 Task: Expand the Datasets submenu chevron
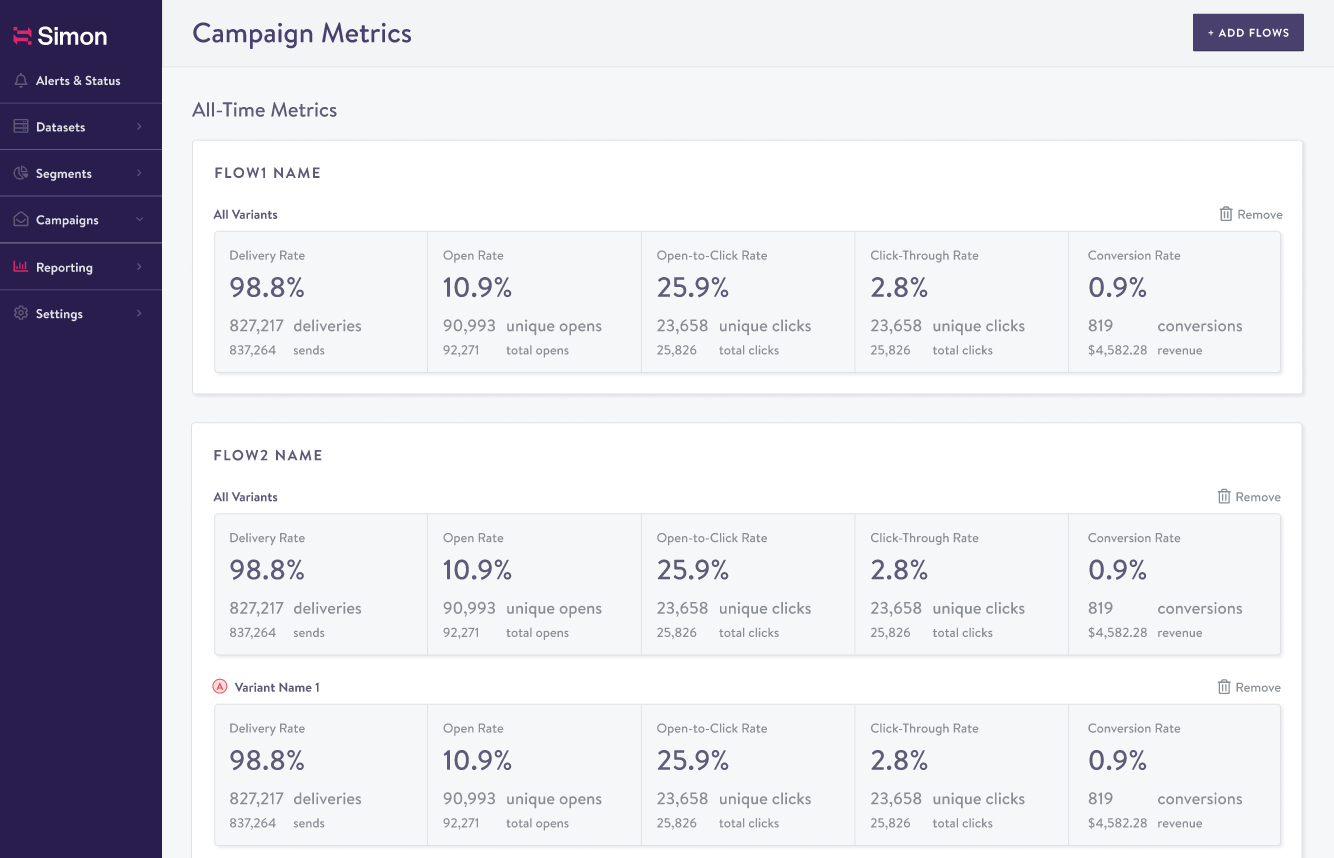click(x=139, y=127)
